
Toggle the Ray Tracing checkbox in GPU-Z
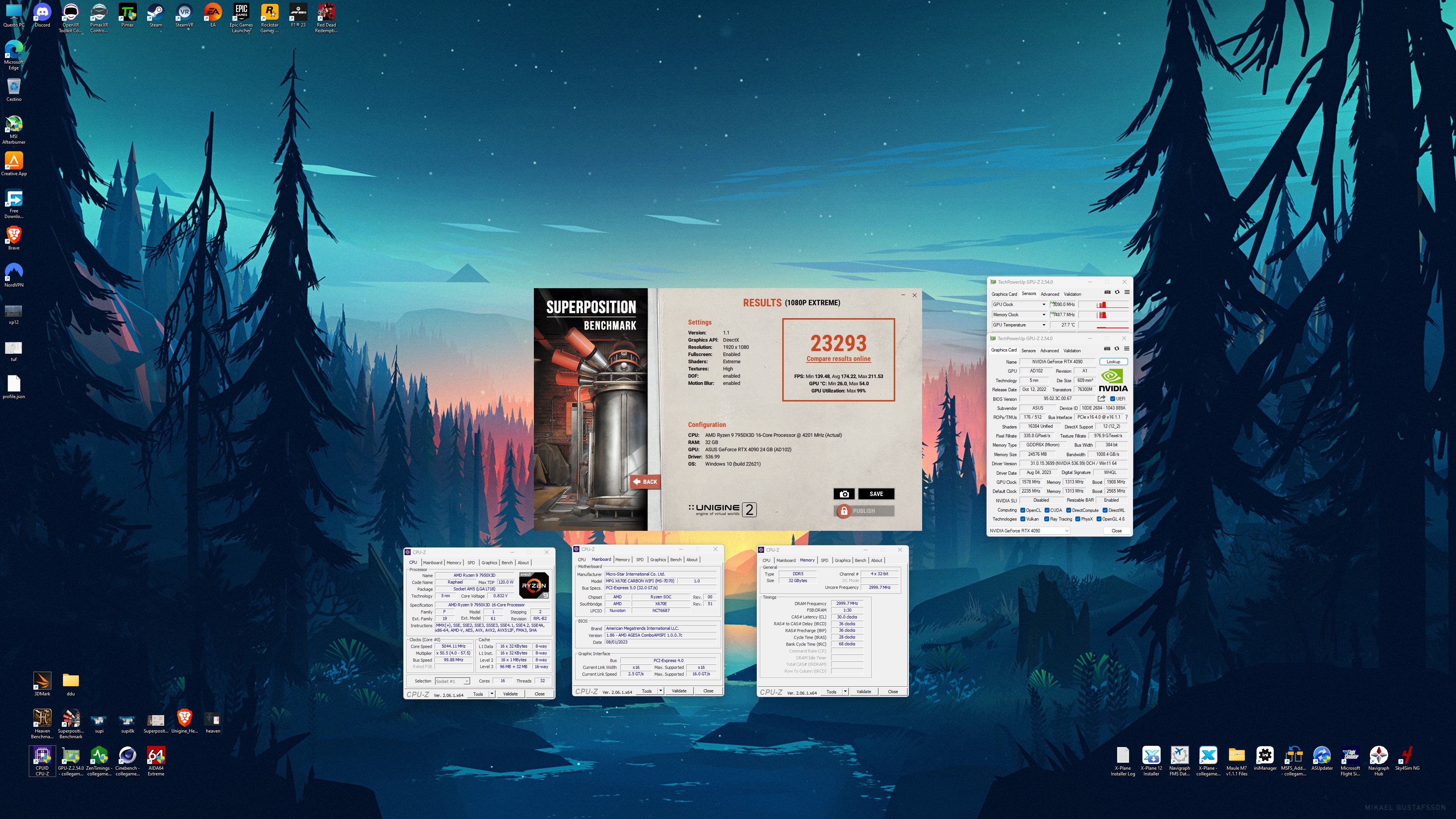tap(1047, 519)
